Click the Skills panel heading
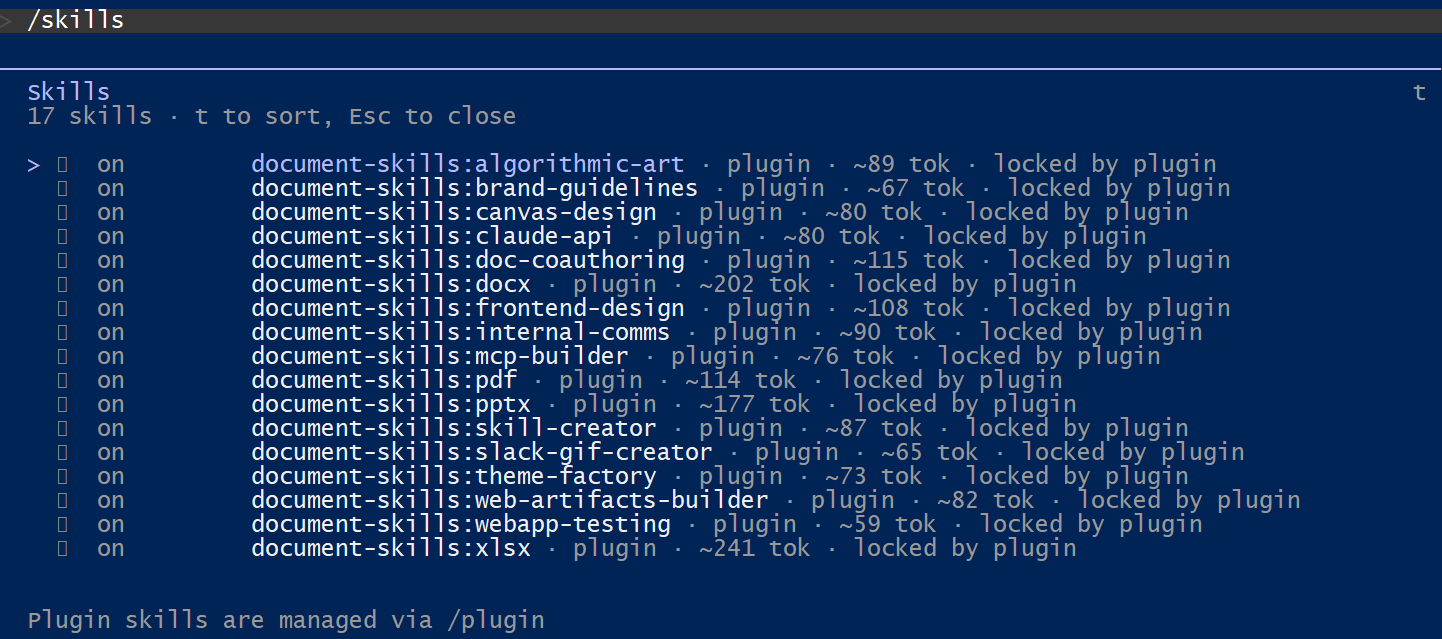Image resolution: width=1442 pixels, height=639 pixels. pyautogui.click(x=69, y=92)
